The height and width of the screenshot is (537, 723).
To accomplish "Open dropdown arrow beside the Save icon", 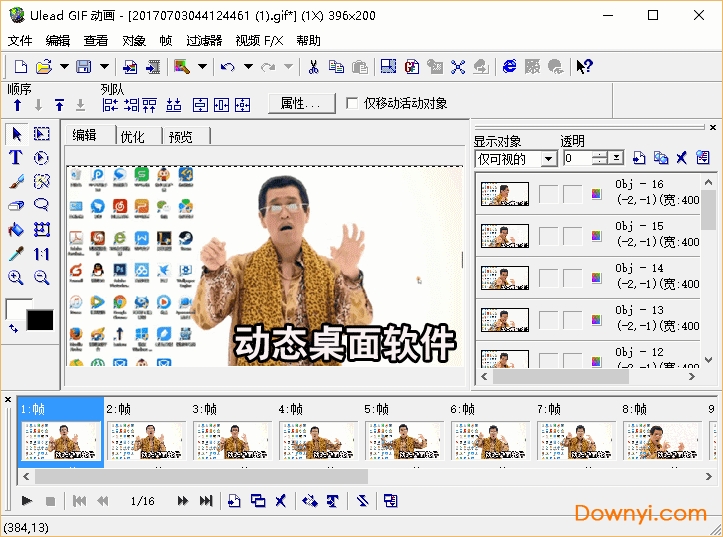I will click(x=105, y=67).
